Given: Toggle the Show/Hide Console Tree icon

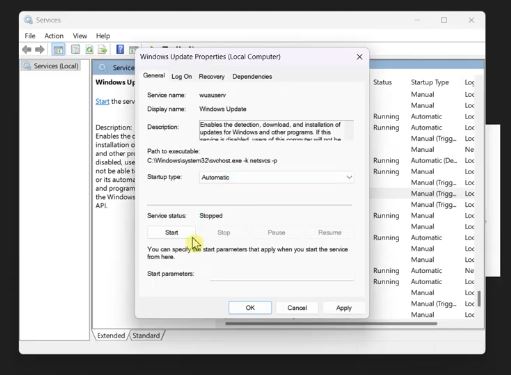Looking at the screenshot, I should tap(58, 50).
